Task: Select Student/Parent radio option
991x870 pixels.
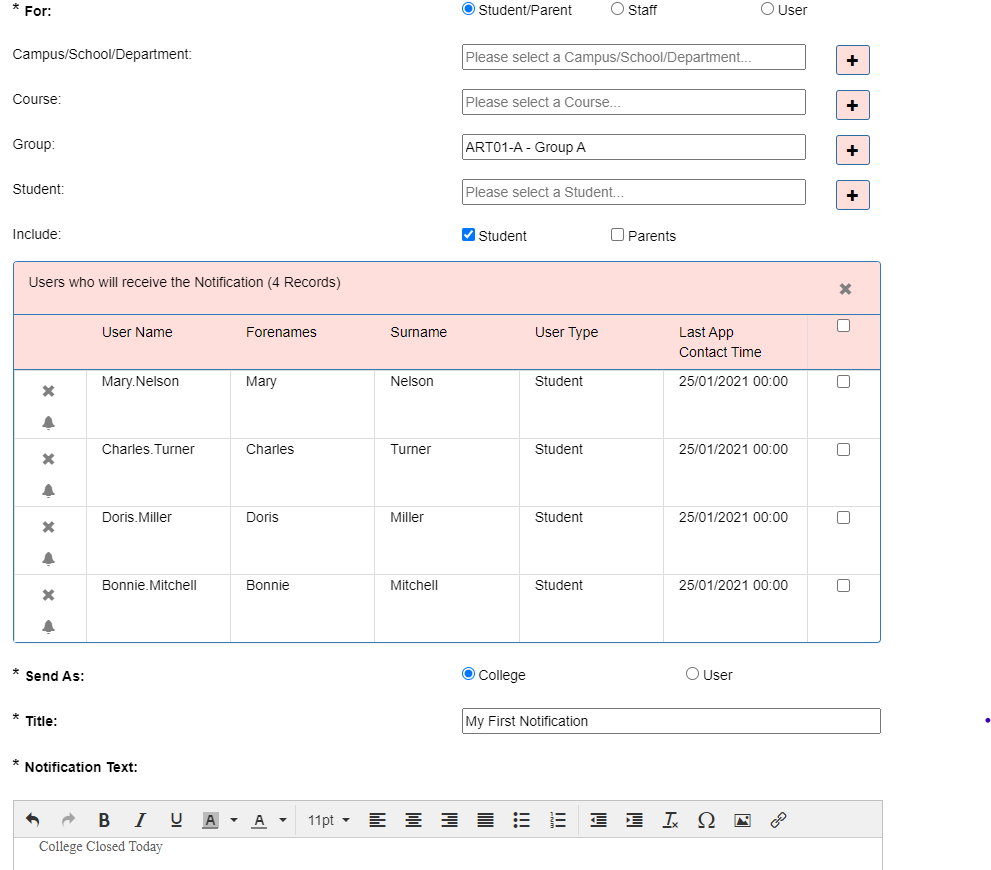Action: (x=468, y=9)
